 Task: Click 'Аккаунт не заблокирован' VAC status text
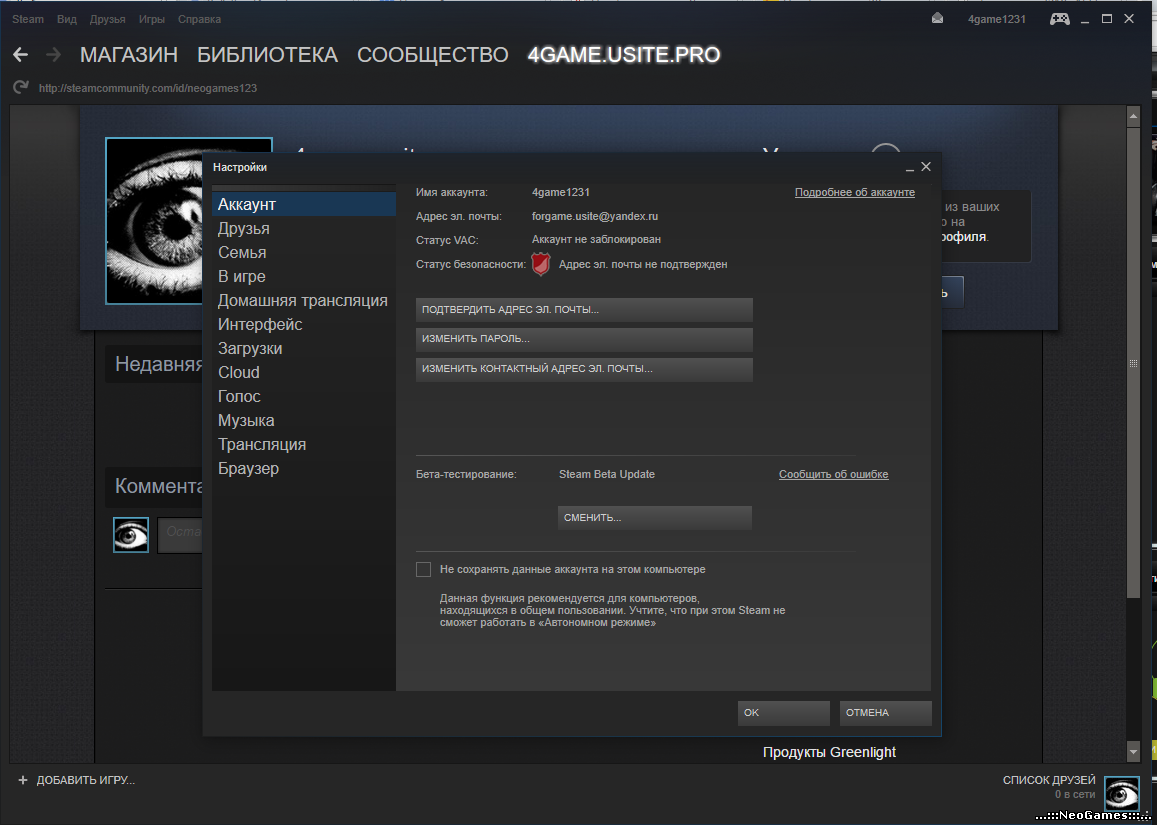coord(596,240)
